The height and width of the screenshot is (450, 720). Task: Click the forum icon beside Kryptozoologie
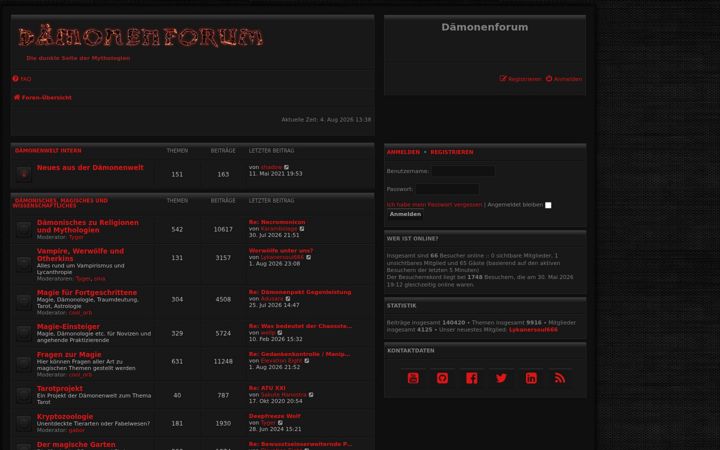point(24,423)
